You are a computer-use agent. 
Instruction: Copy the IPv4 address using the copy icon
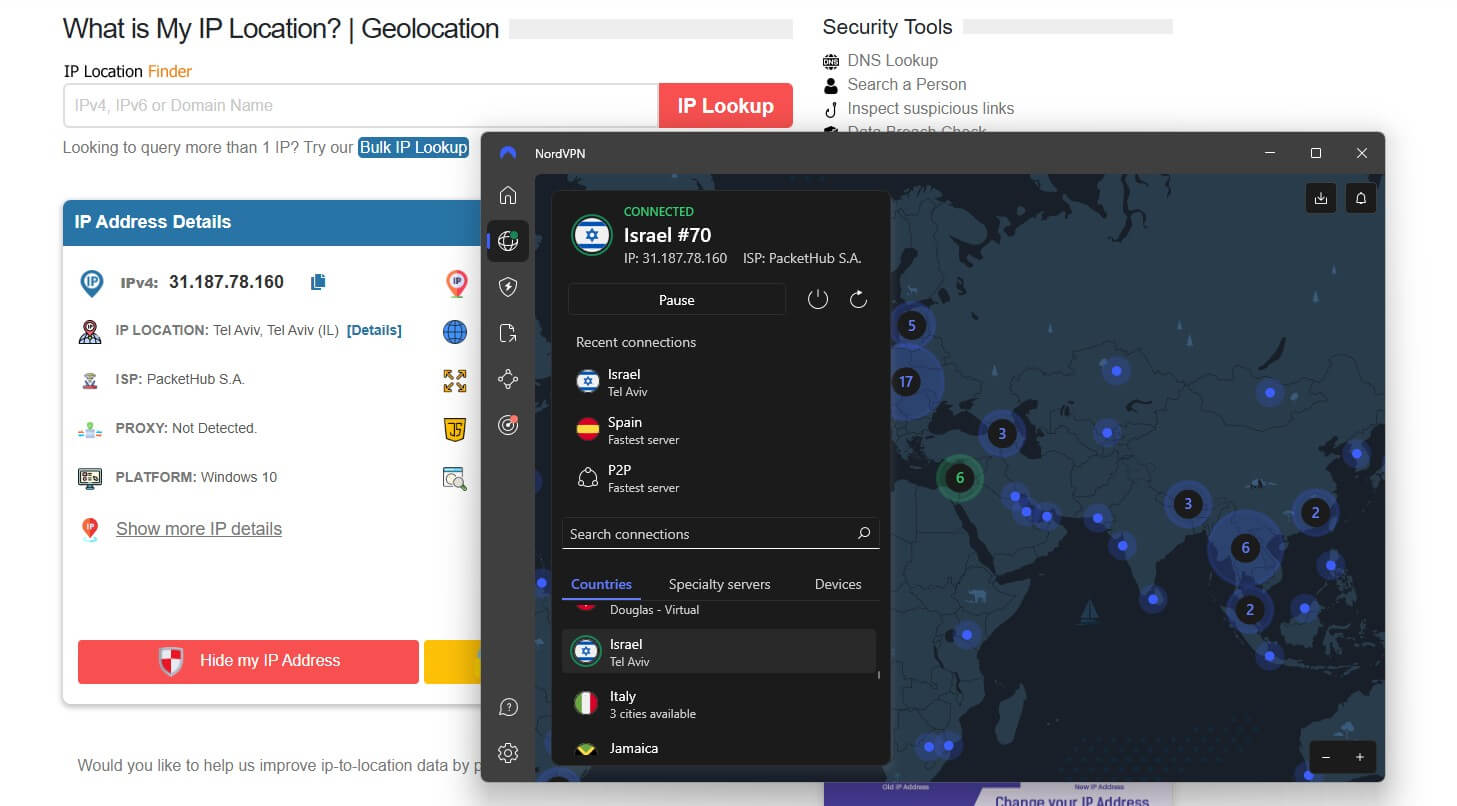[317, 282]
